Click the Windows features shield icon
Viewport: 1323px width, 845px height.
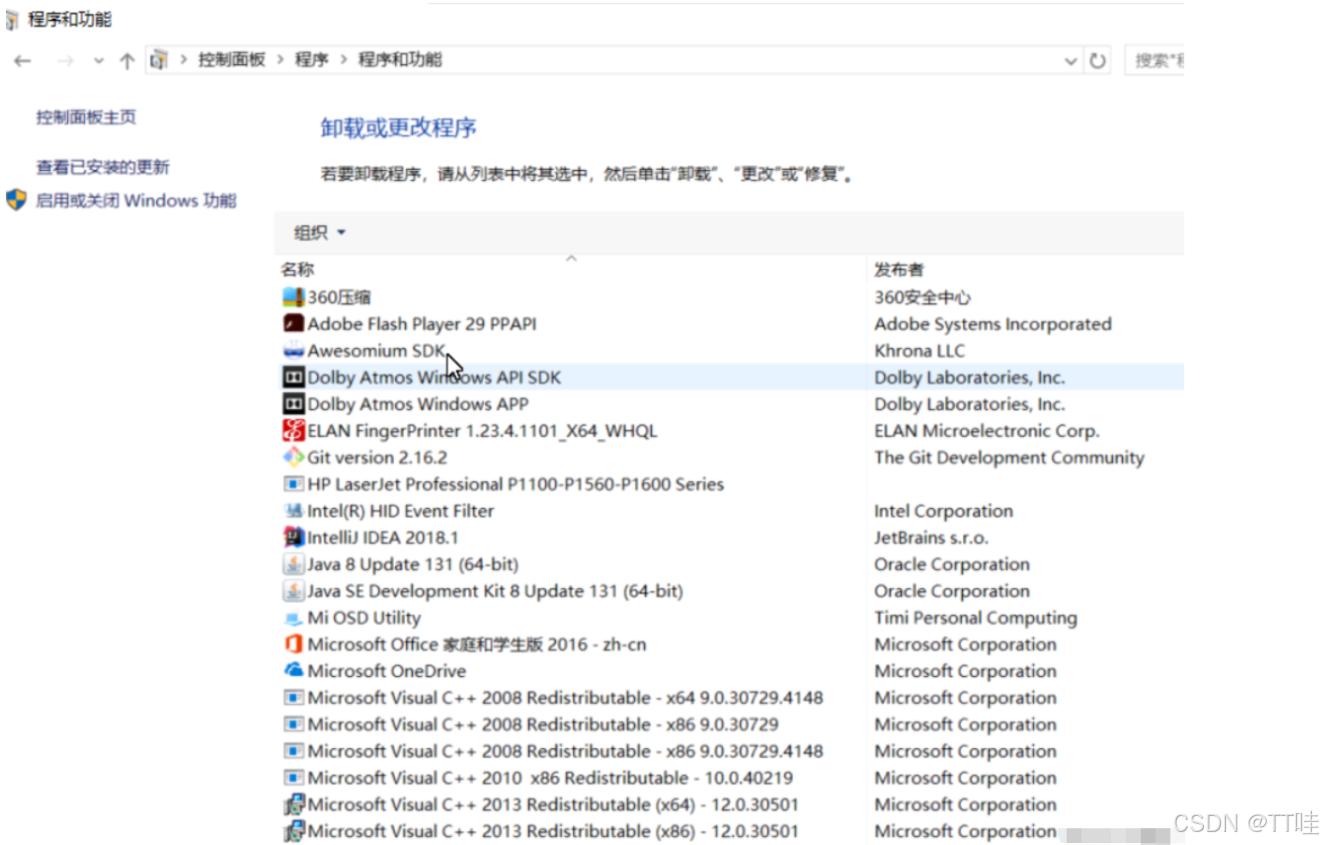click(16, 200)
